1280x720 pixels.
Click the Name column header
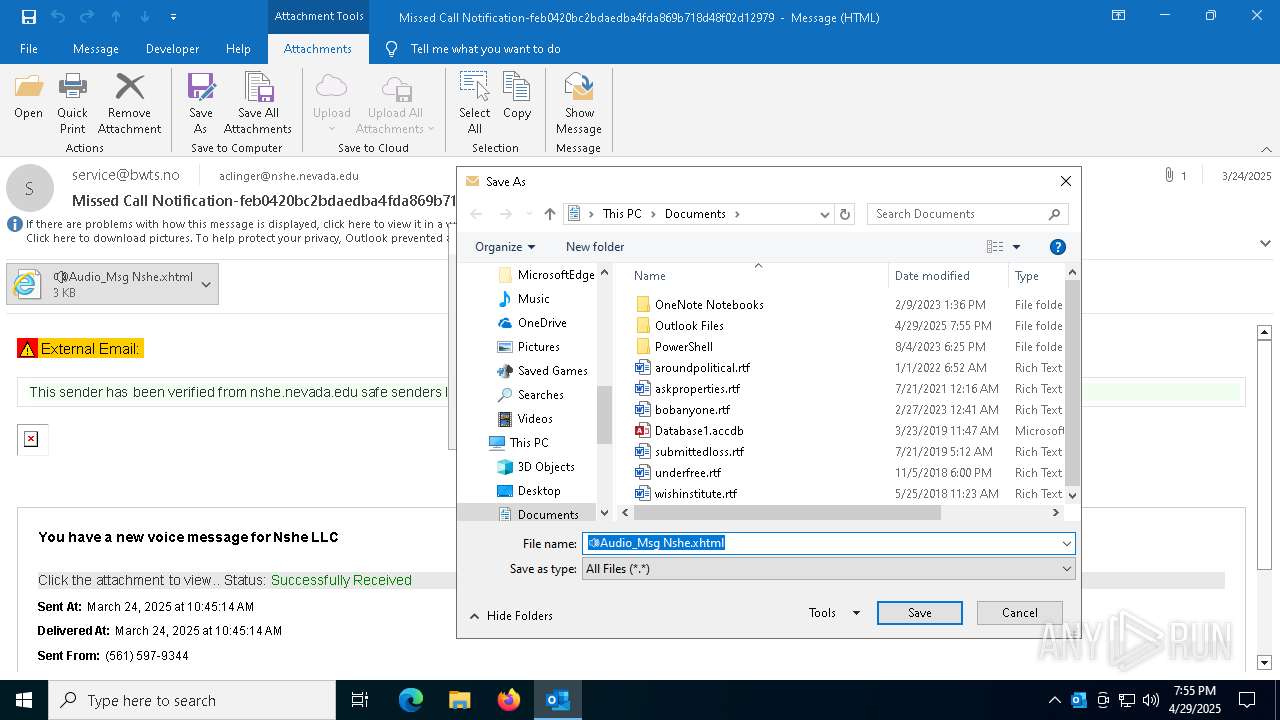650,276
